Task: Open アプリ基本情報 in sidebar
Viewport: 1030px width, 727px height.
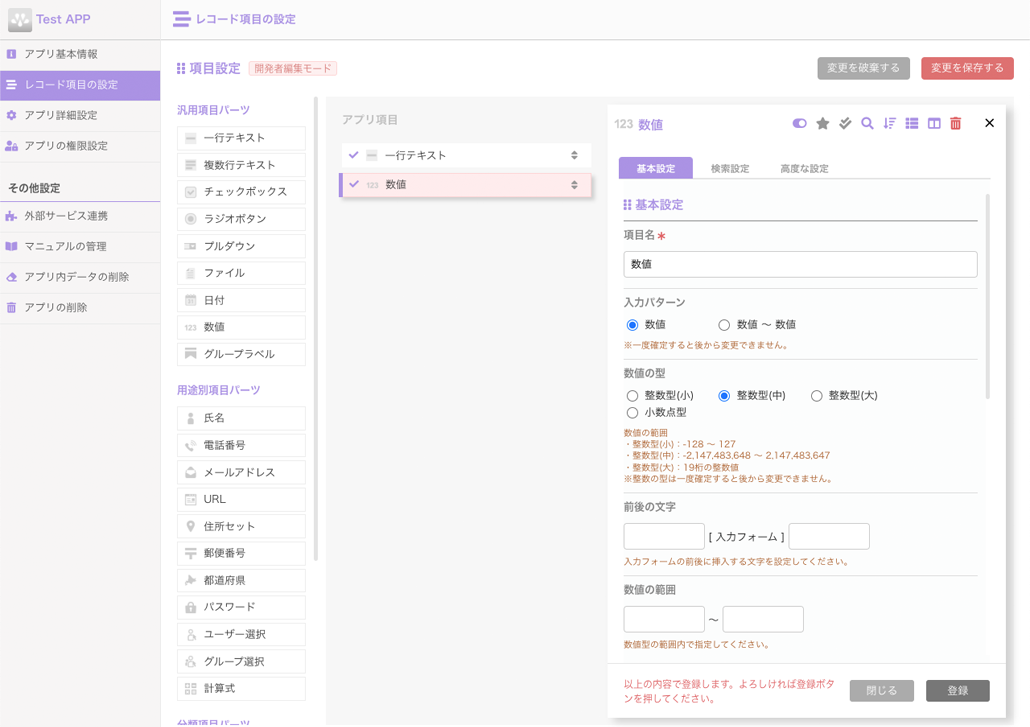Action: pos(80,55)
